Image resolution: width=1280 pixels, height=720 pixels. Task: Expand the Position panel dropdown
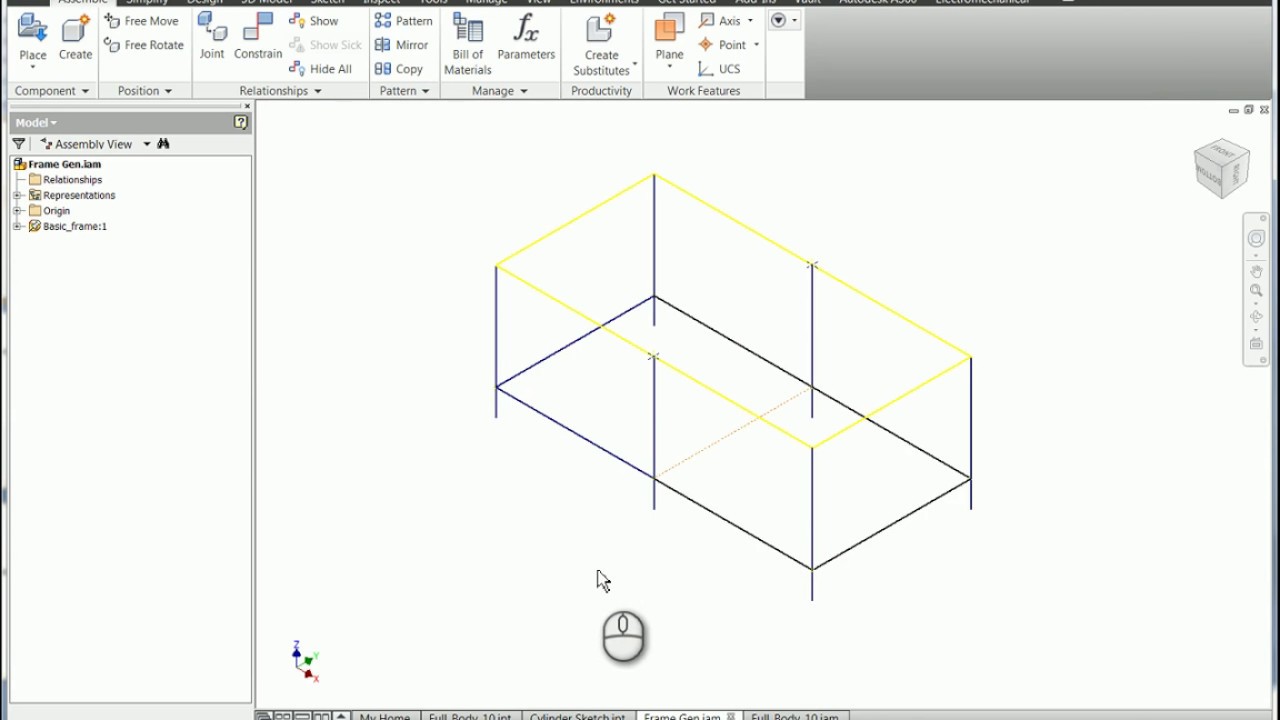tap(168, 91)
